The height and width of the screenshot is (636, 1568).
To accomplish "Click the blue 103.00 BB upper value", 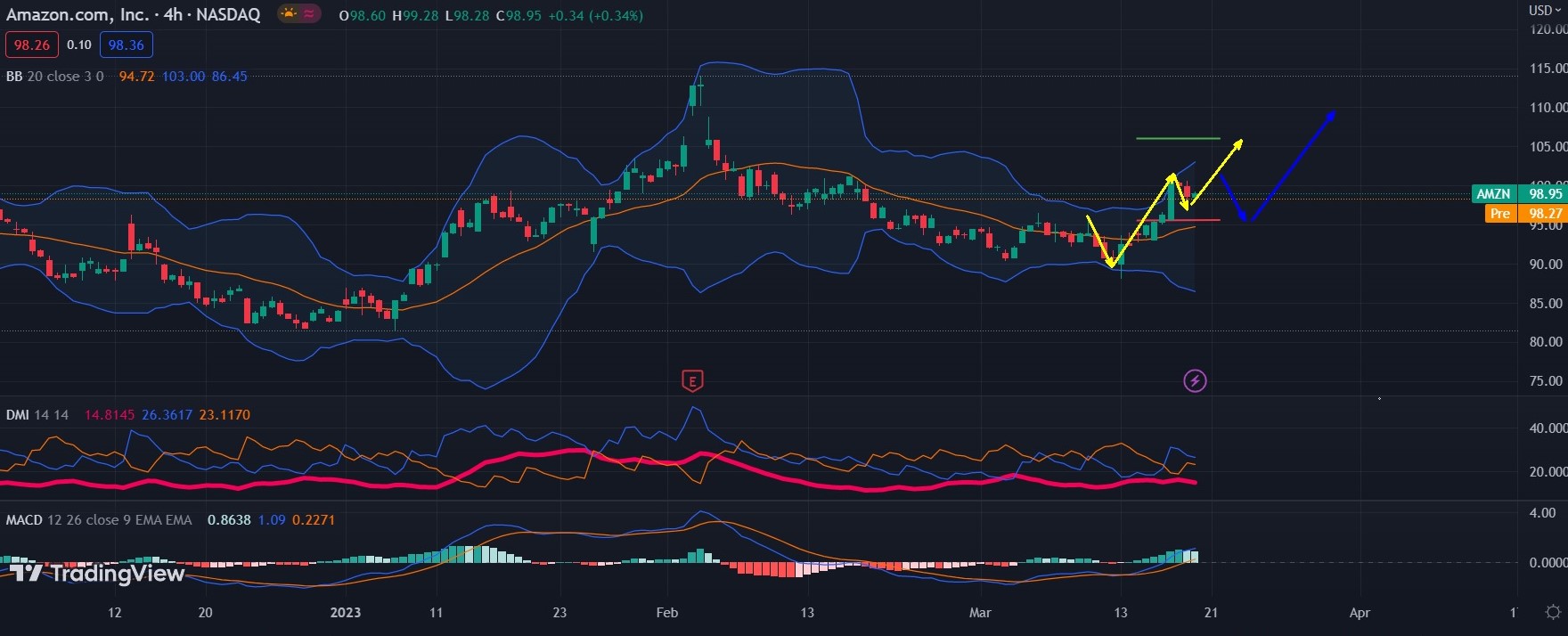I will pos(184,77).
